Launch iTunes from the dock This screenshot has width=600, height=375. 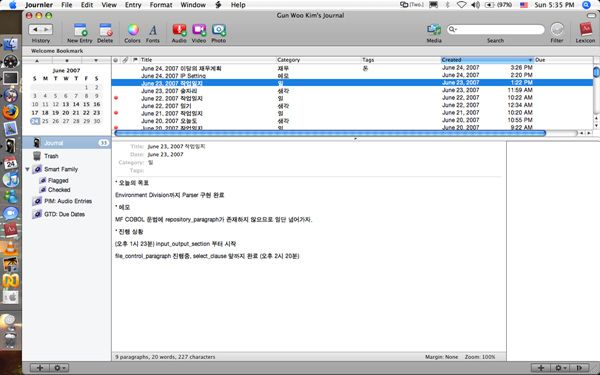[x=10, y=180]
